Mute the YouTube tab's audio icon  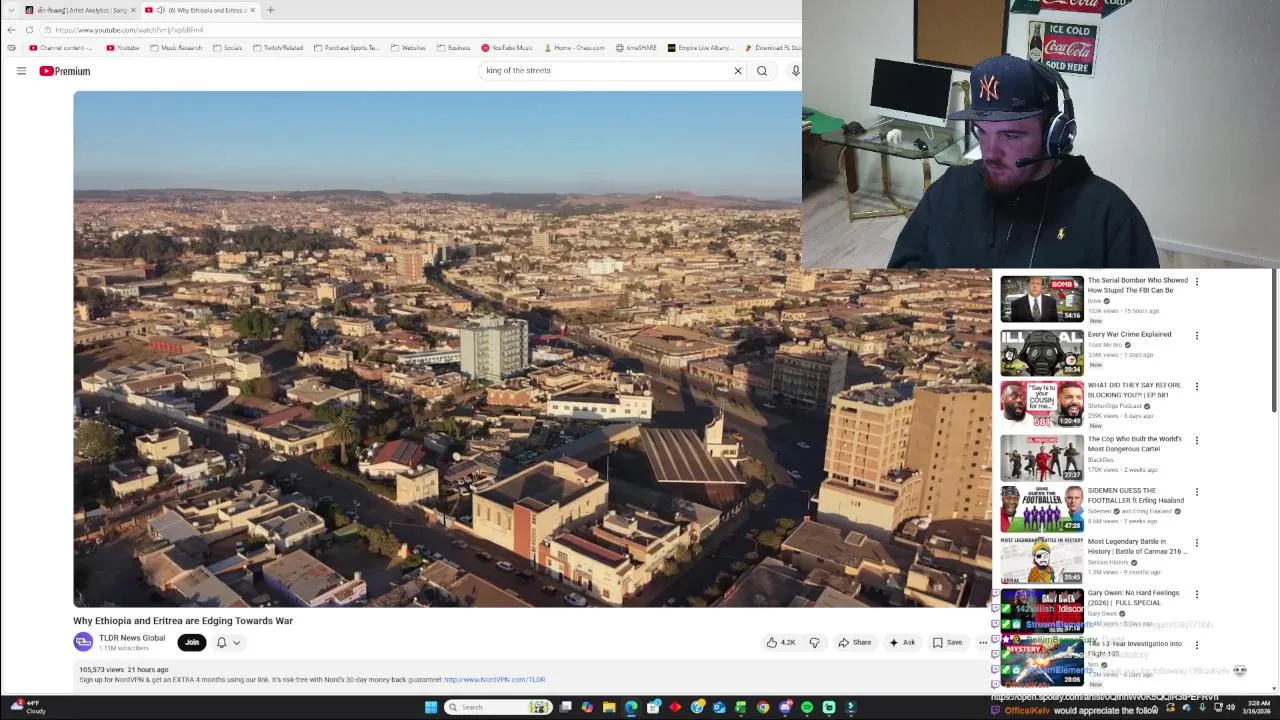[160, 10]
